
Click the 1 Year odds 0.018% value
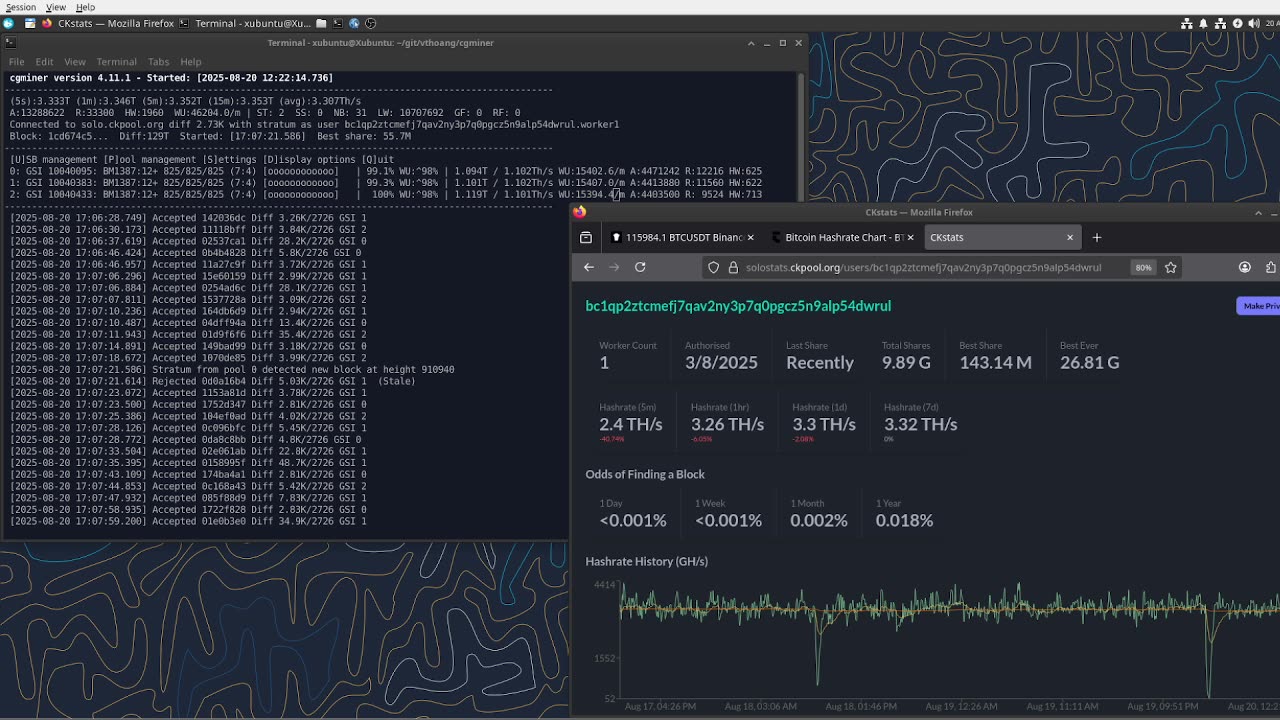[904, 520]
